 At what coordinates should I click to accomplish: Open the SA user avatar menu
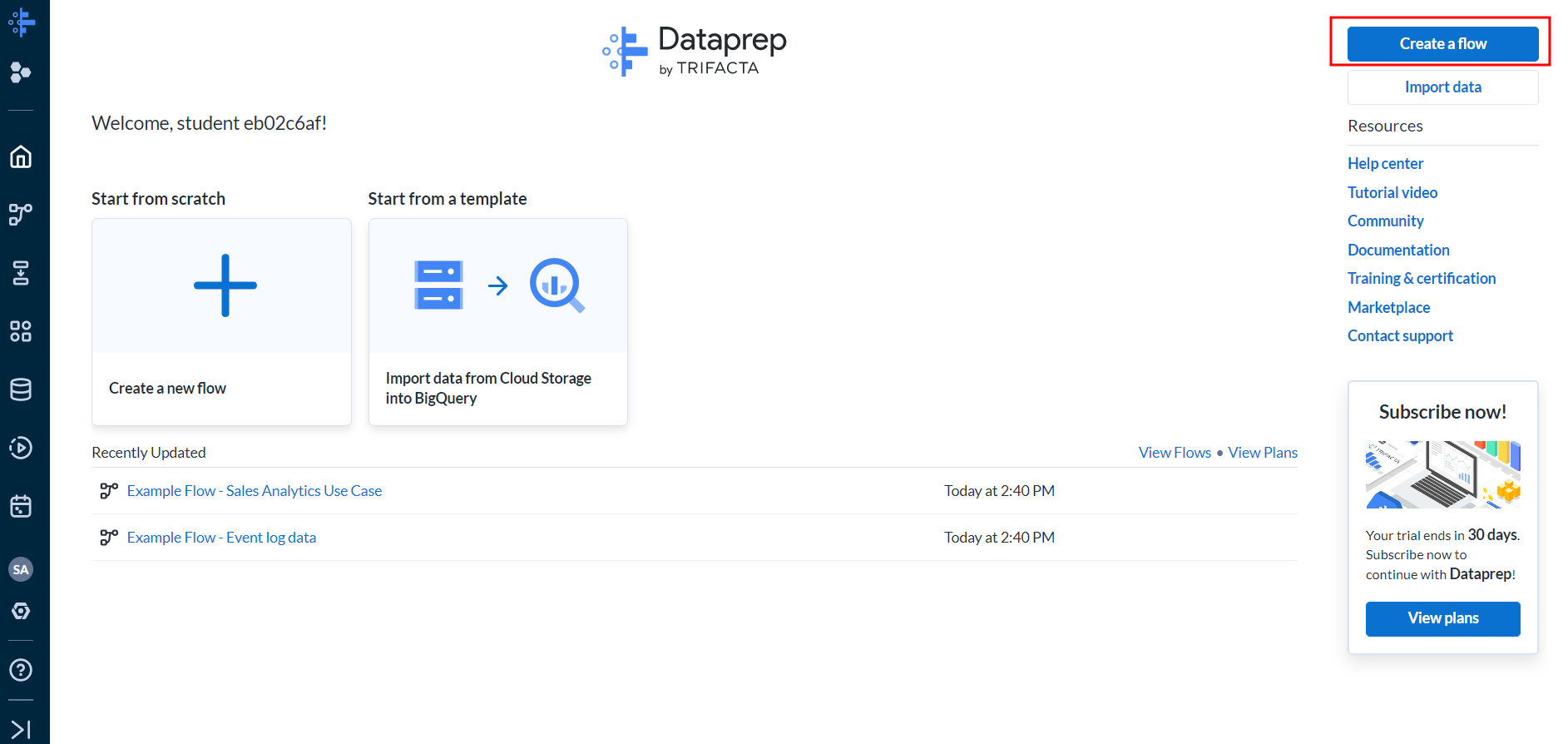coord(21,569)
